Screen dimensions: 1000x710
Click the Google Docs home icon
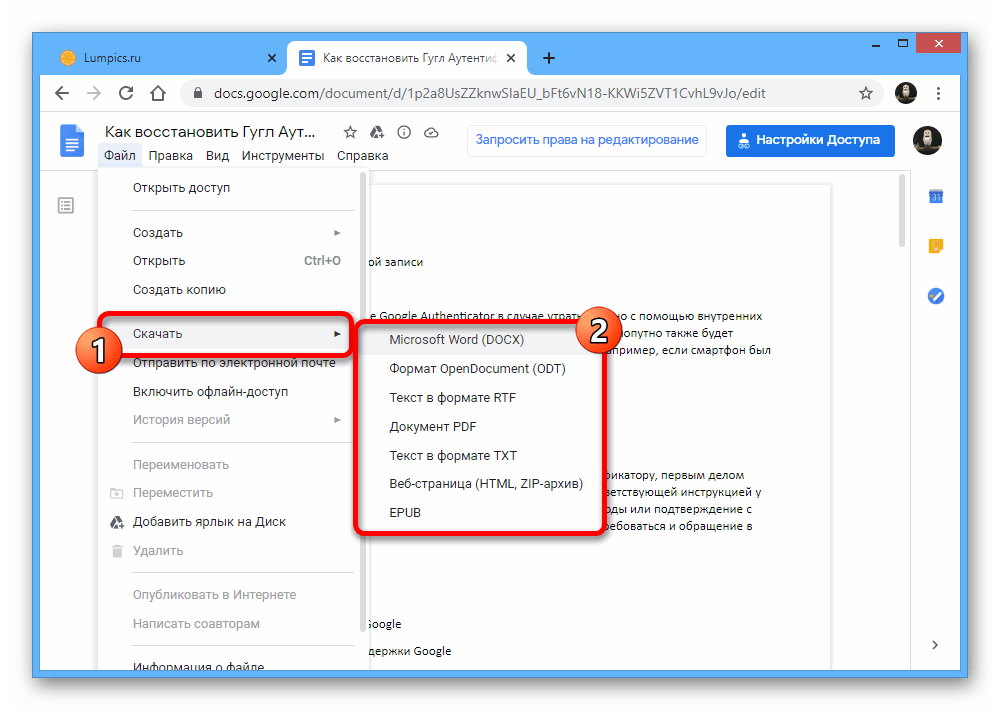click(73, 141)
